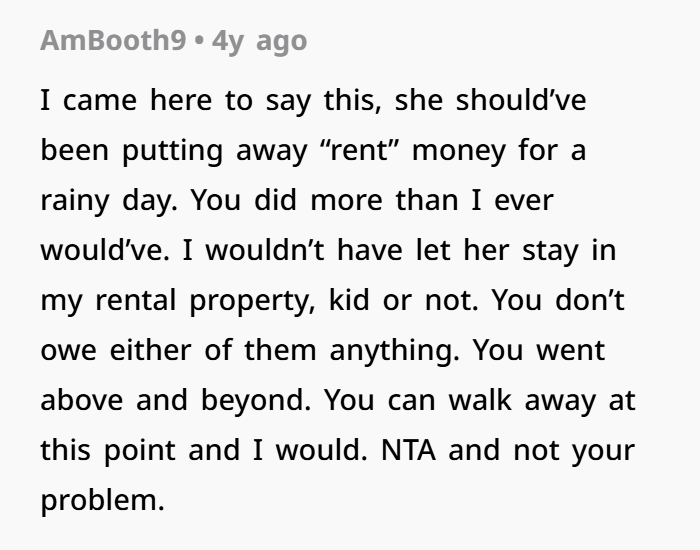Click the word "putting" in the second line
The height and width of the screenshot is (550, 700).
coord(172,151)
